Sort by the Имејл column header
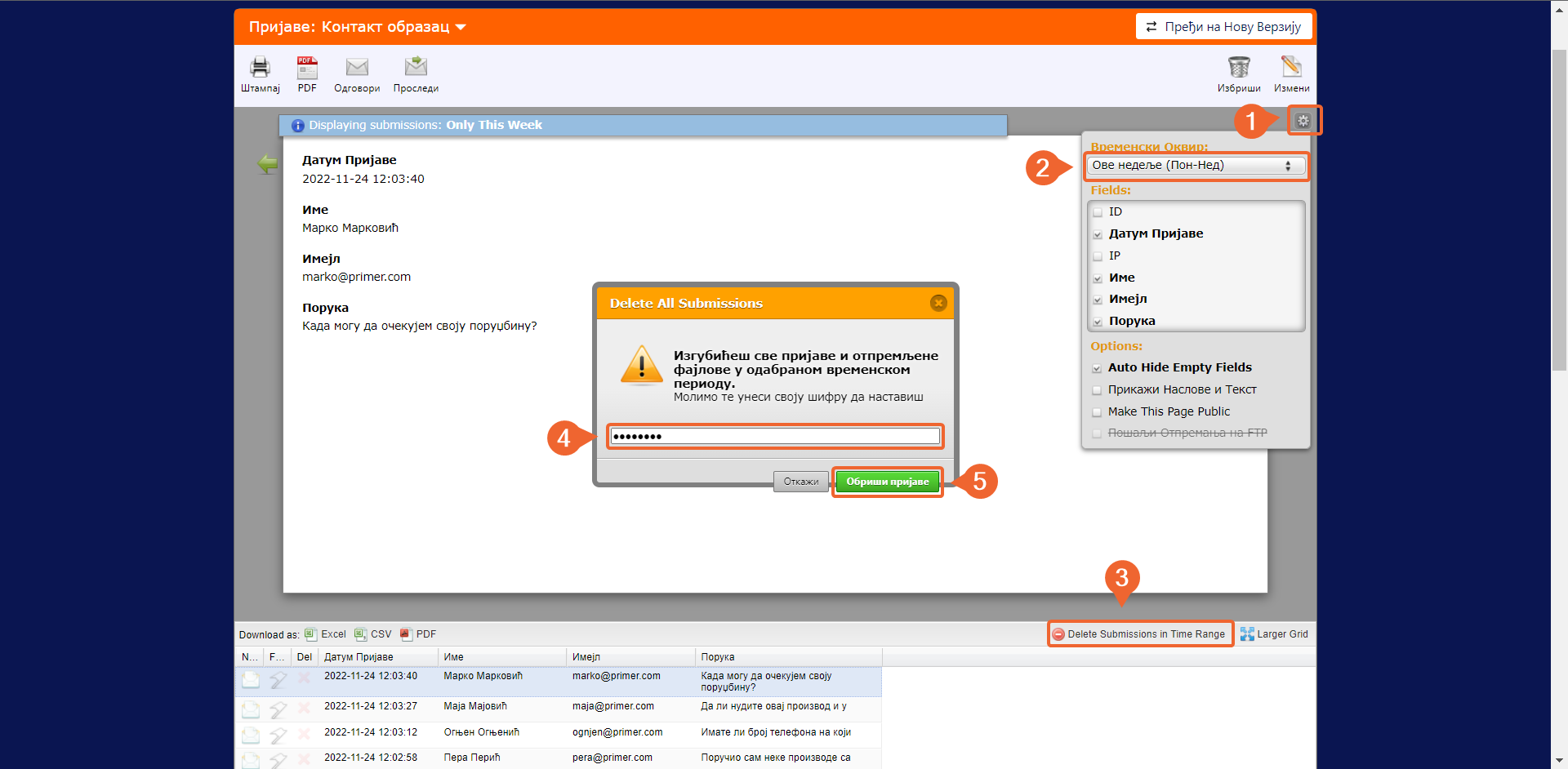This screenshot has width=1568, height=769. pyautogui.click(x=631, y=657)
